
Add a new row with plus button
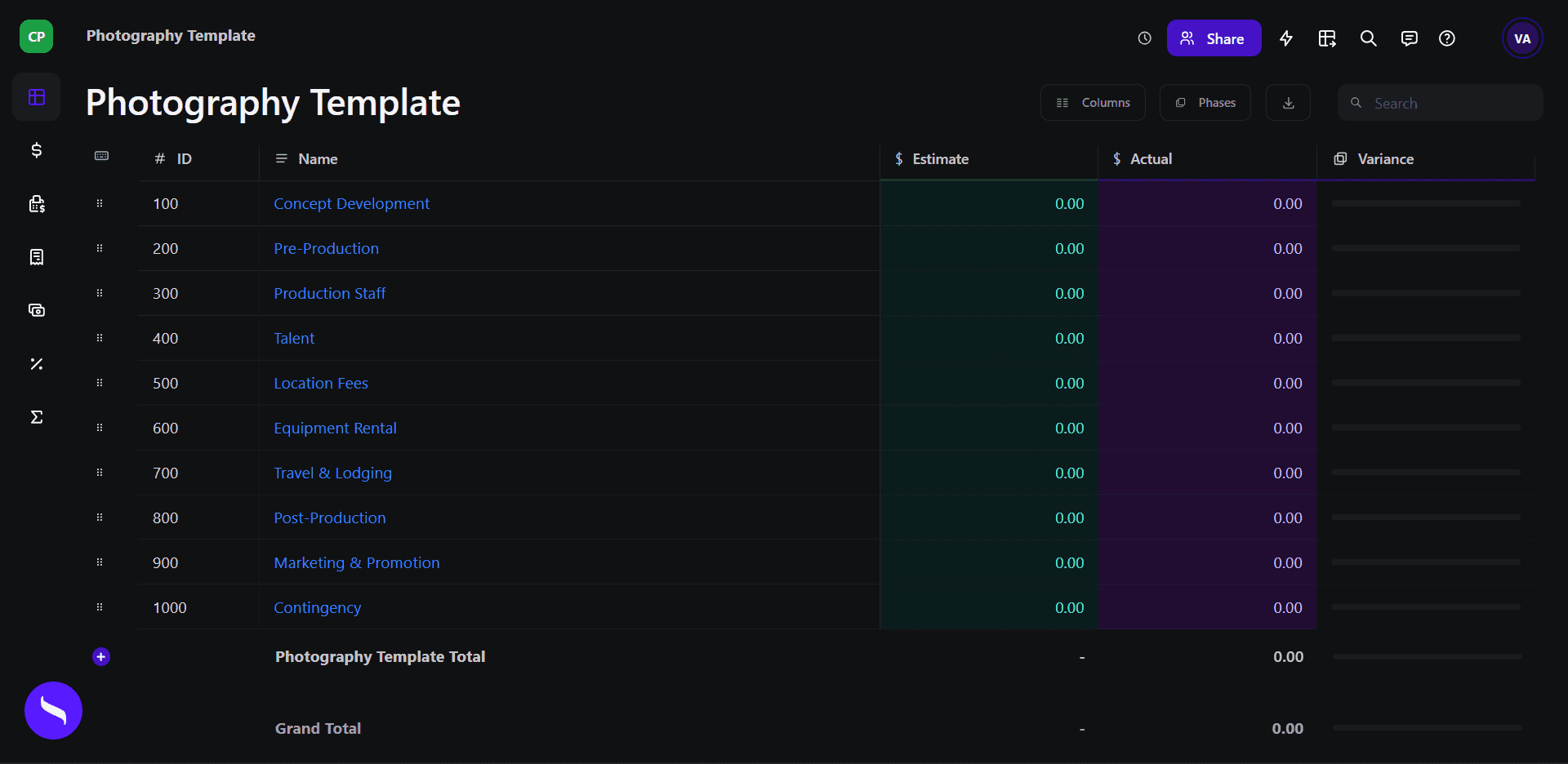point(101,657)
